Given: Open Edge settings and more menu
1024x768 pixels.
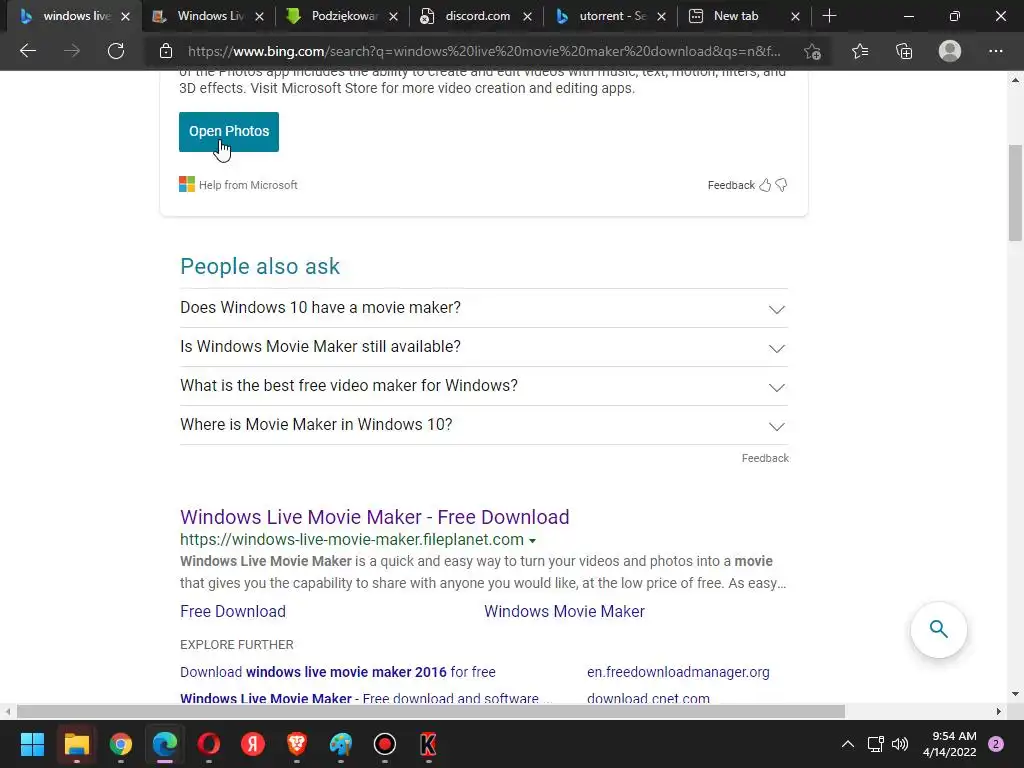Looking at the screenshot, I should tap(995, 51).
